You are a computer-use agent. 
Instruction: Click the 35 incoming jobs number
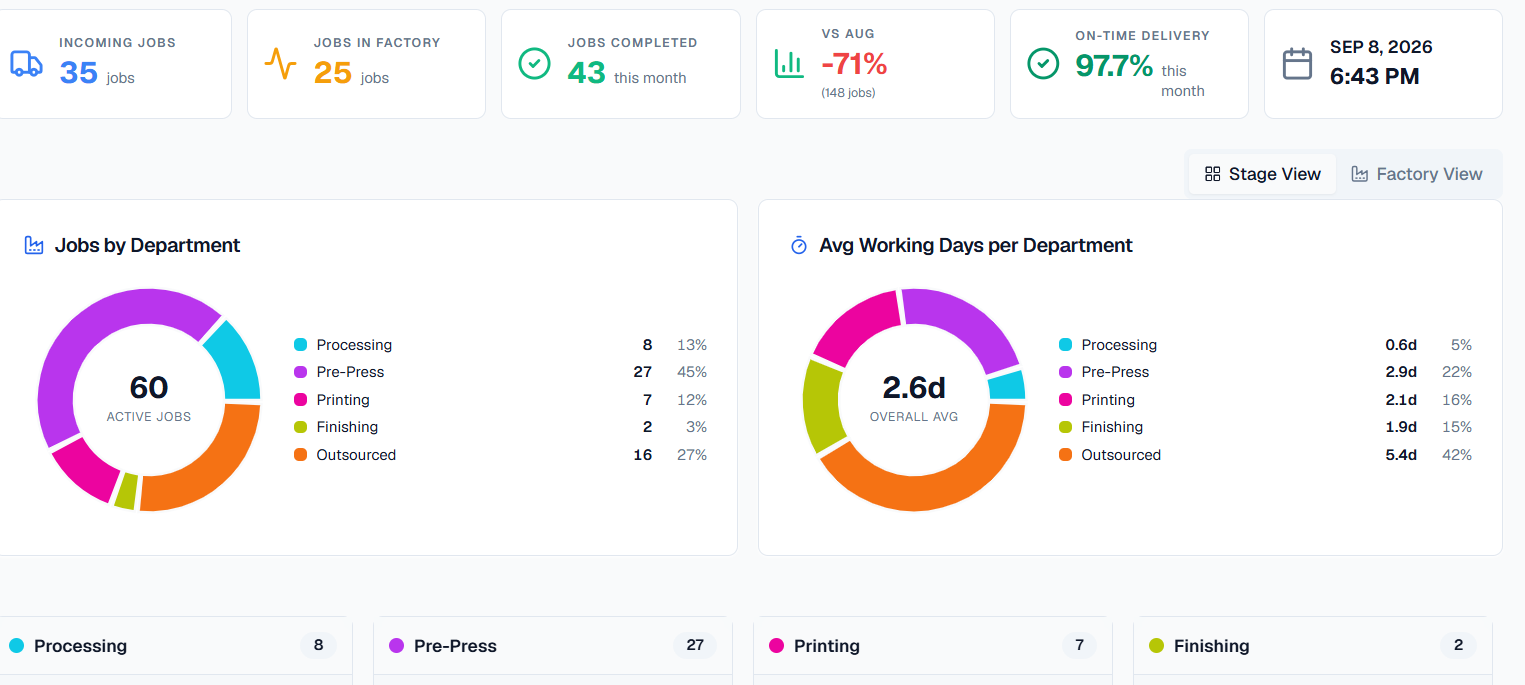tap(78, 73)
